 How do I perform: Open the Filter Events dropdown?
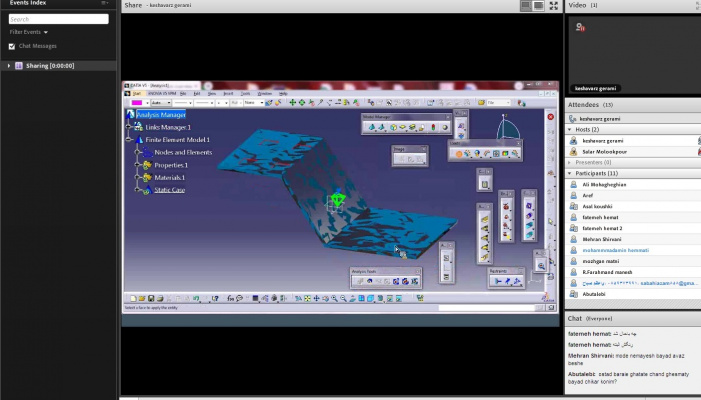point(29,32)
